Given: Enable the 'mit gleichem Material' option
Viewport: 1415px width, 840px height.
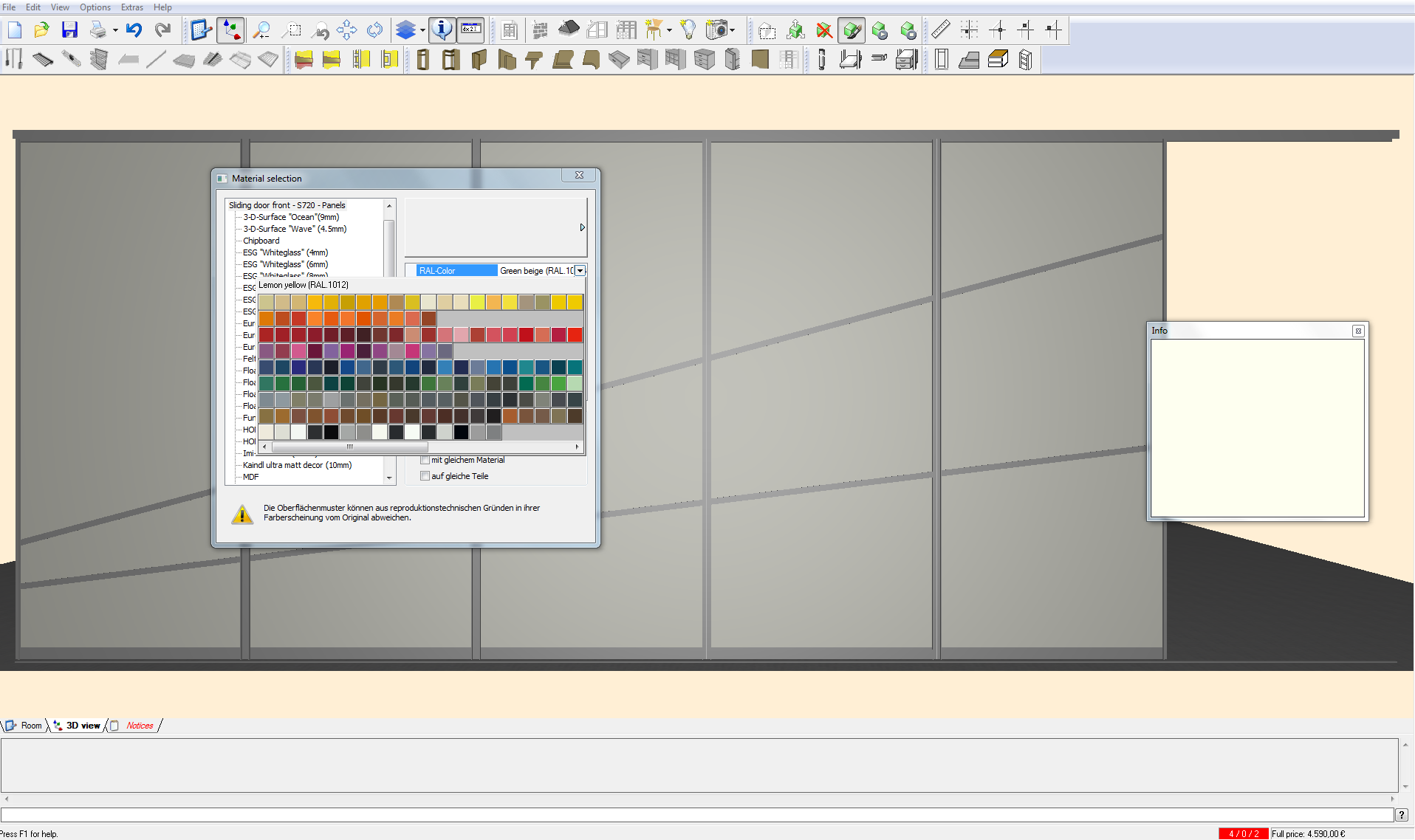Looking at the screenshot, I should [x=425, y=459].
